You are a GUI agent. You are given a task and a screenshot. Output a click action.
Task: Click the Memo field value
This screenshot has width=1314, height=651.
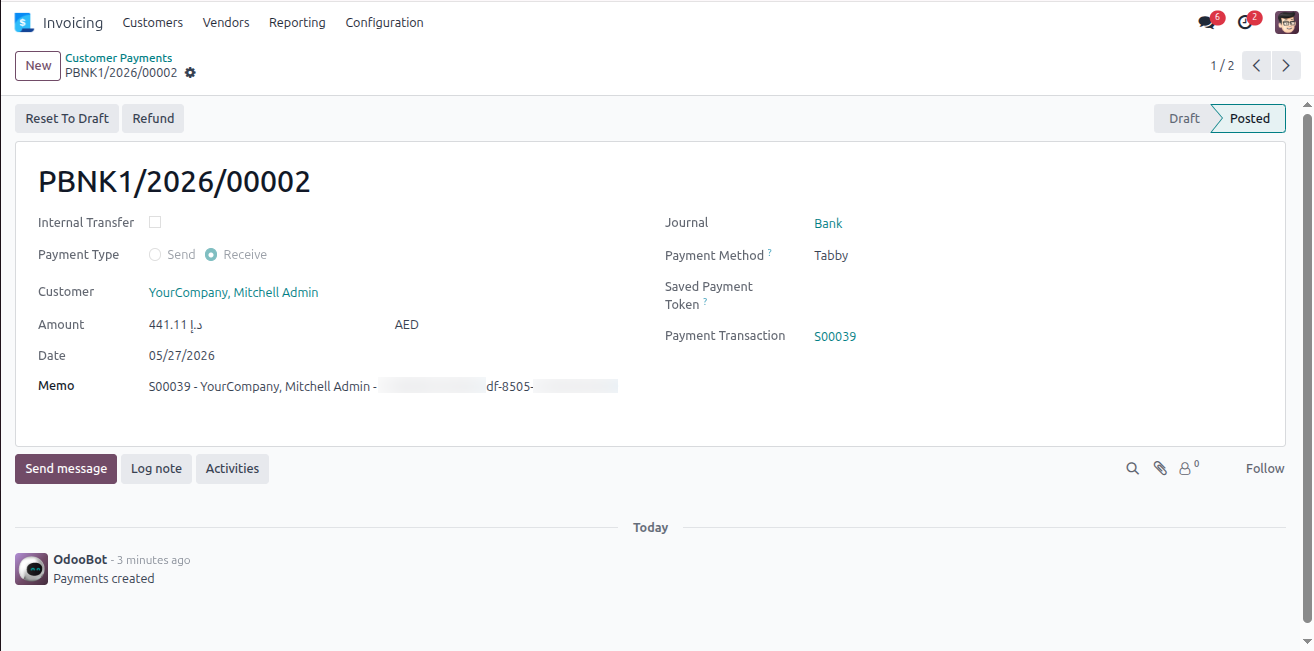(x=383, y=386)
